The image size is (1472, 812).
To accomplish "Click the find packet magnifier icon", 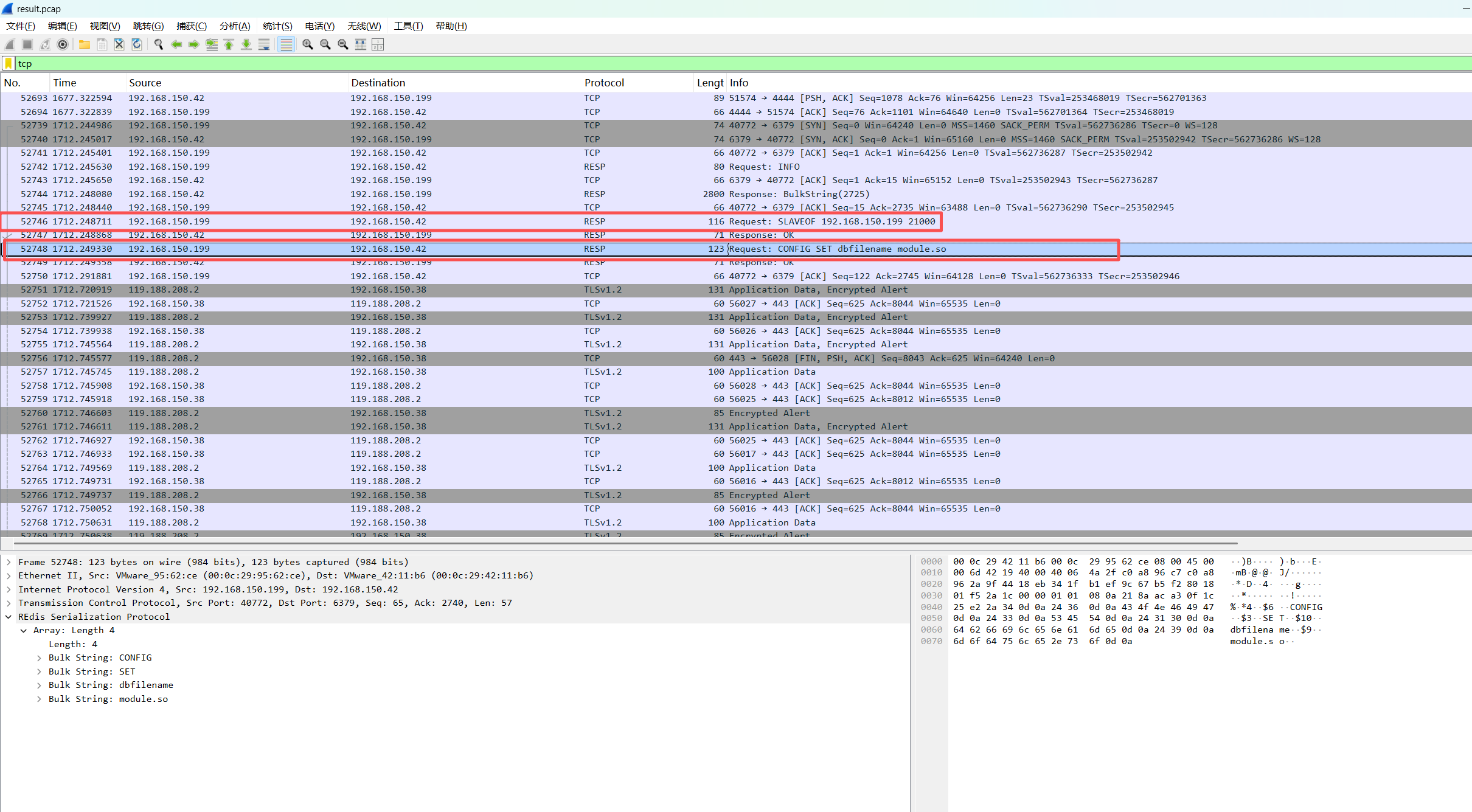I will click(159, 44).
